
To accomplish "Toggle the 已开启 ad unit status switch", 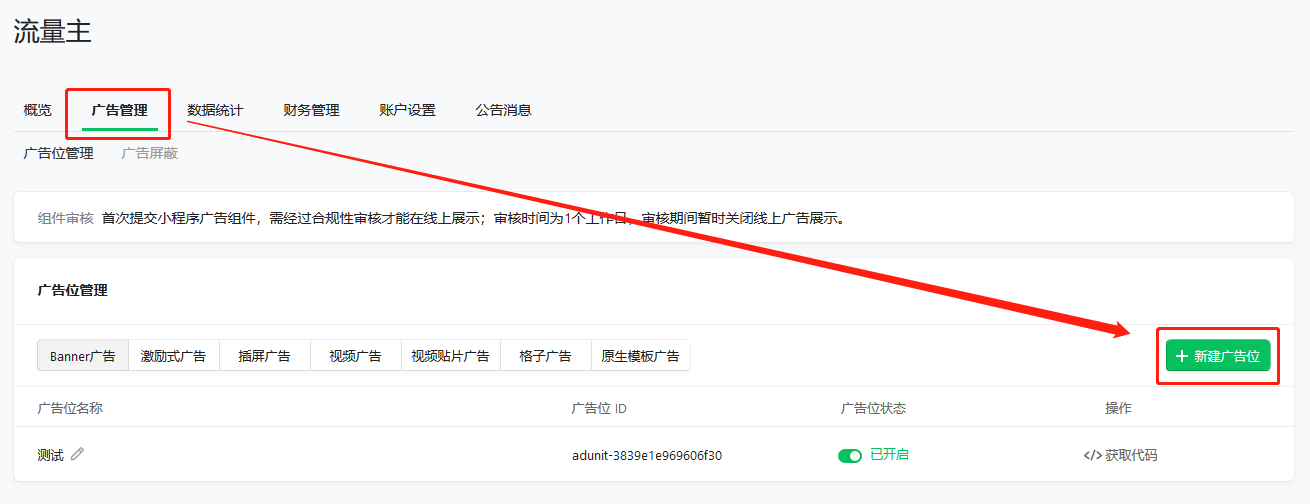I will tap(849, 455).
